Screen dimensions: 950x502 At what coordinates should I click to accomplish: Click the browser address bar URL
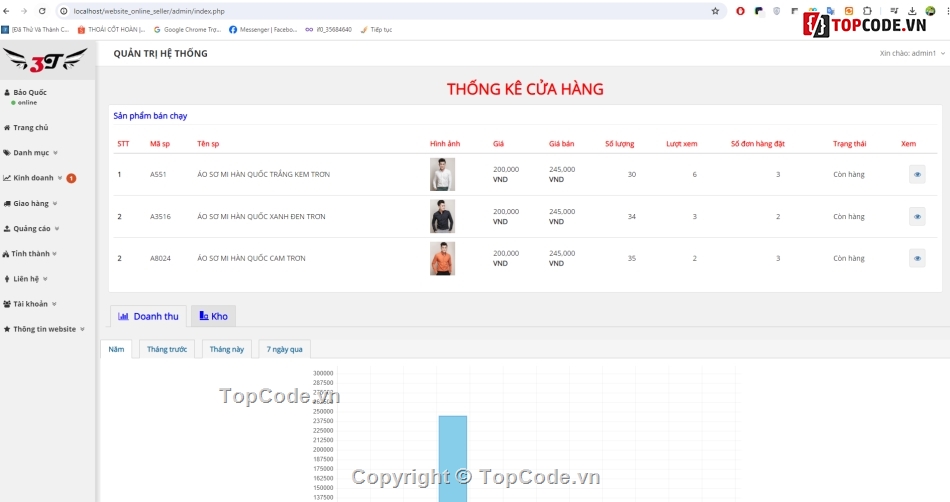[149, 11]
